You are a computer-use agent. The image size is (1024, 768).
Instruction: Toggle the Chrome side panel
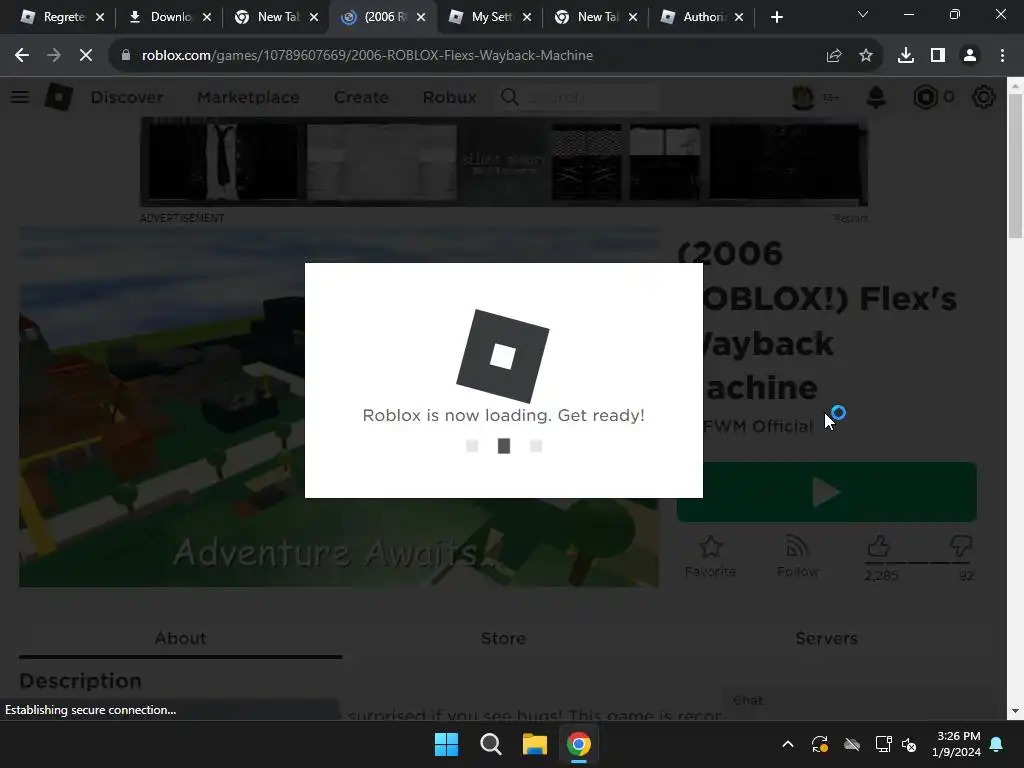pos(938,56)
